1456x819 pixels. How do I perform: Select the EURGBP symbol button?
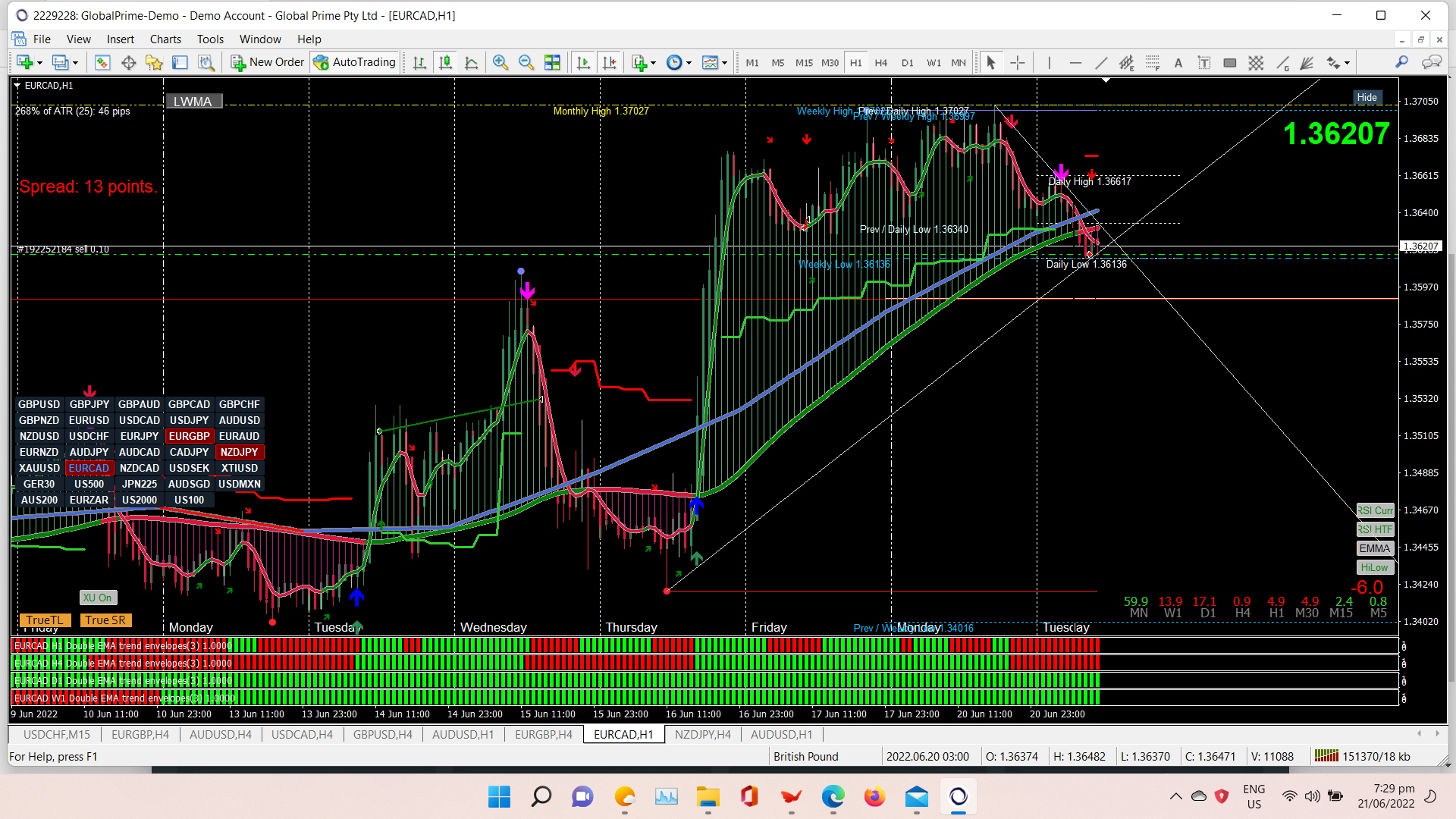(189, 436)
